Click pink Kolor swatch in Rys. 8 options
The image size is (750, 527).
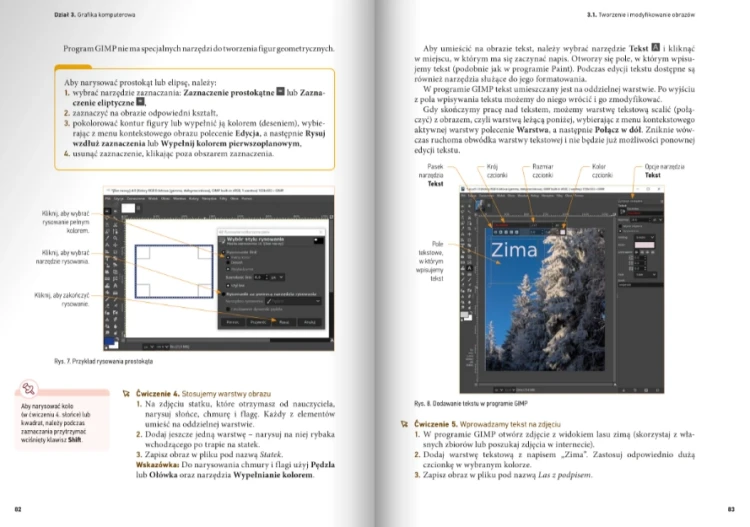point(645,245)
